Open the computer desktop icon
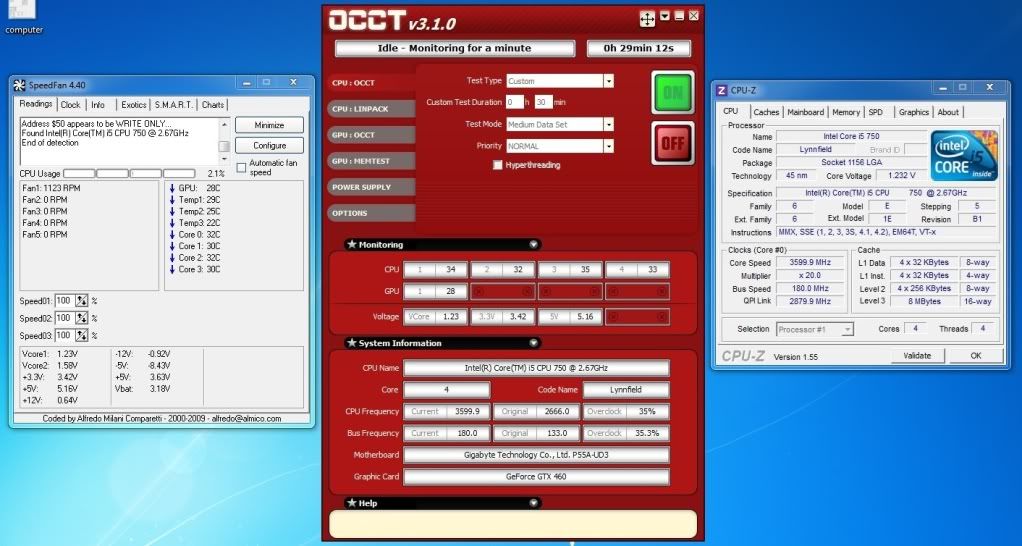1022x546 pixels. pos(23,12)
